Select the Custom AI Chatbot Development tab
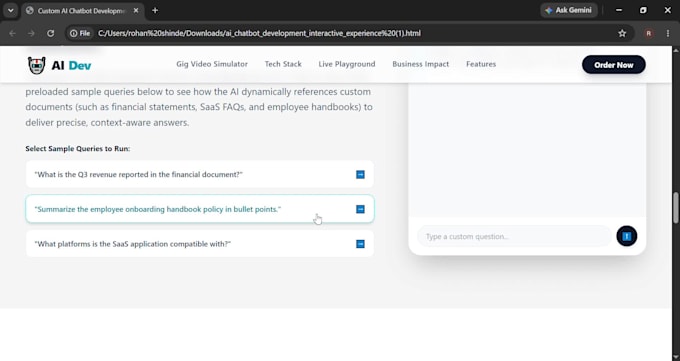Screen dimensions: 680x361 coord(81,11)
